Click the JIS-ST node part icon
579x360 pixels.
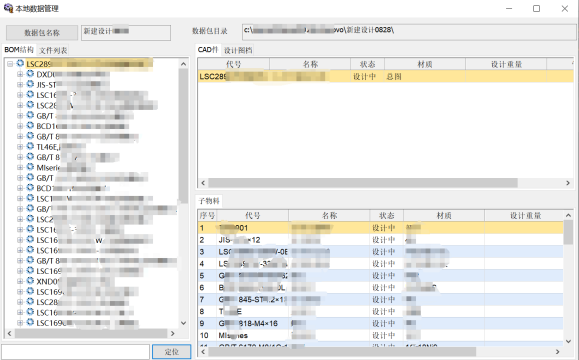(30, 84)
